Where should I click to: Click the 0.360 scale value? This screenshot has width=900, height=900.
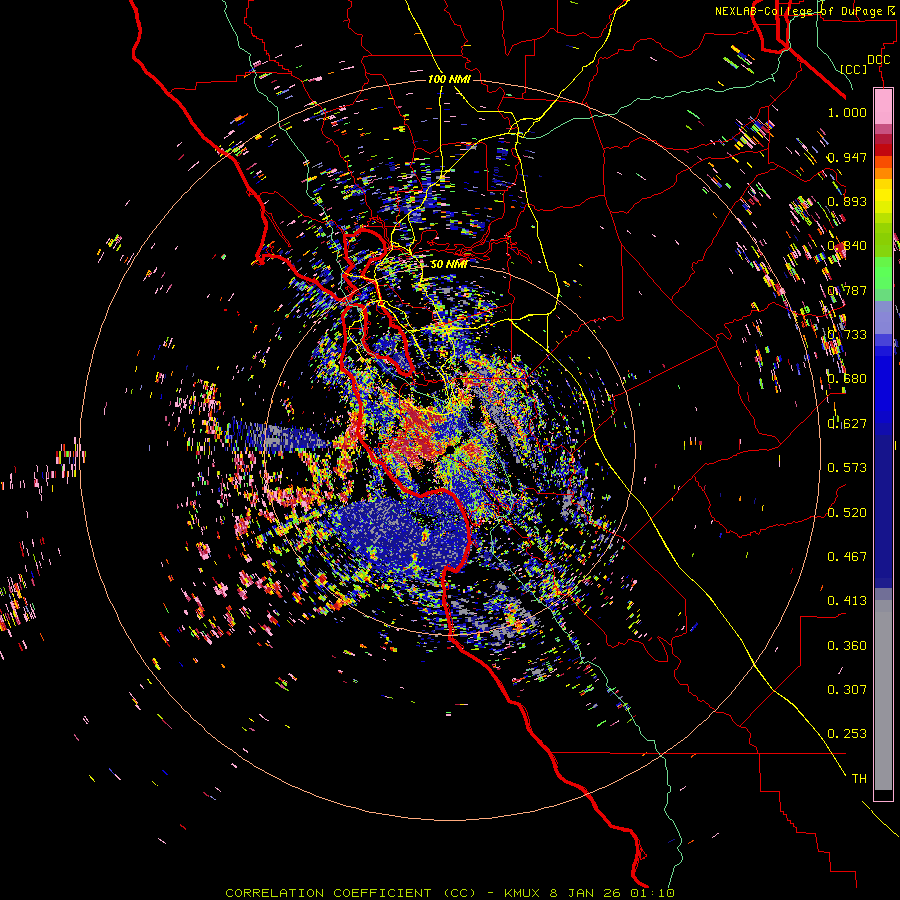pos(847,646)
